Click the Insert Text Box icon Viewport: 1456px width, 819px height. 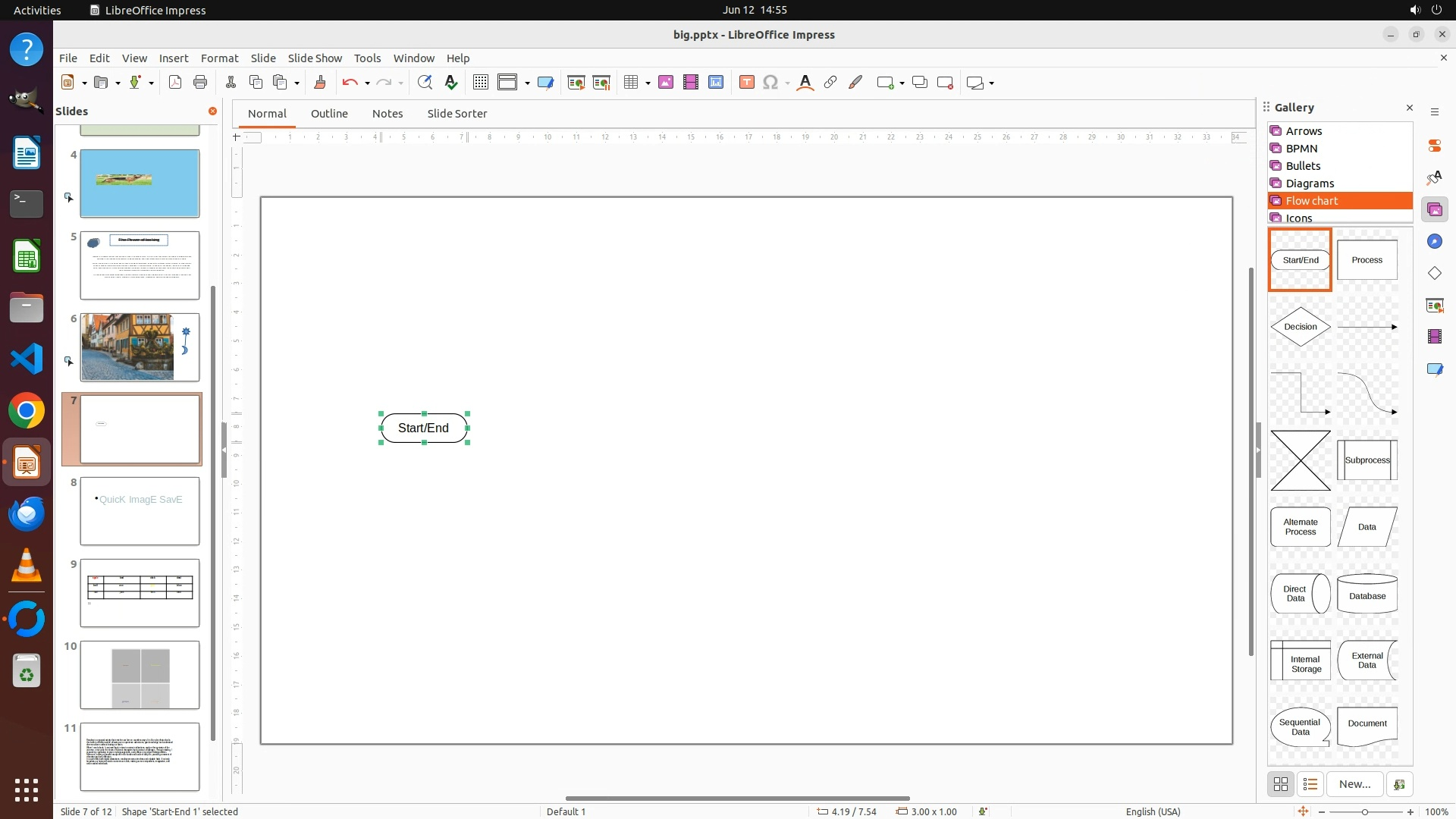746,83
